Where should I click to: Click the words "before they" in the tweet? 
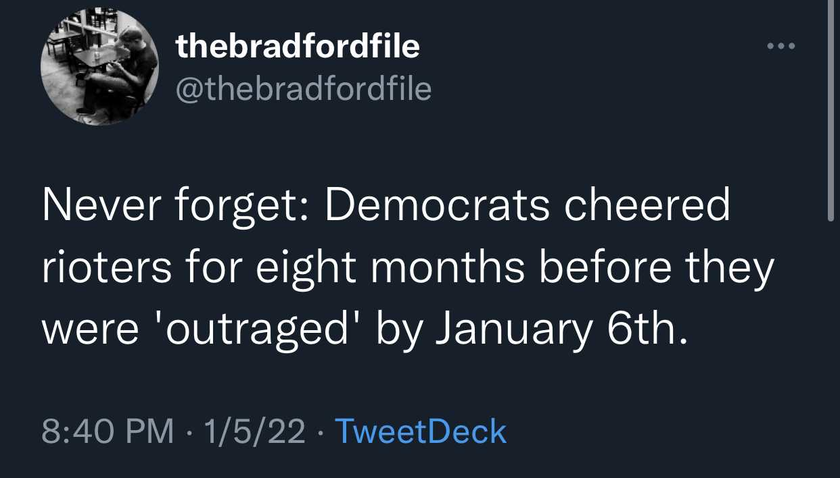657,268
